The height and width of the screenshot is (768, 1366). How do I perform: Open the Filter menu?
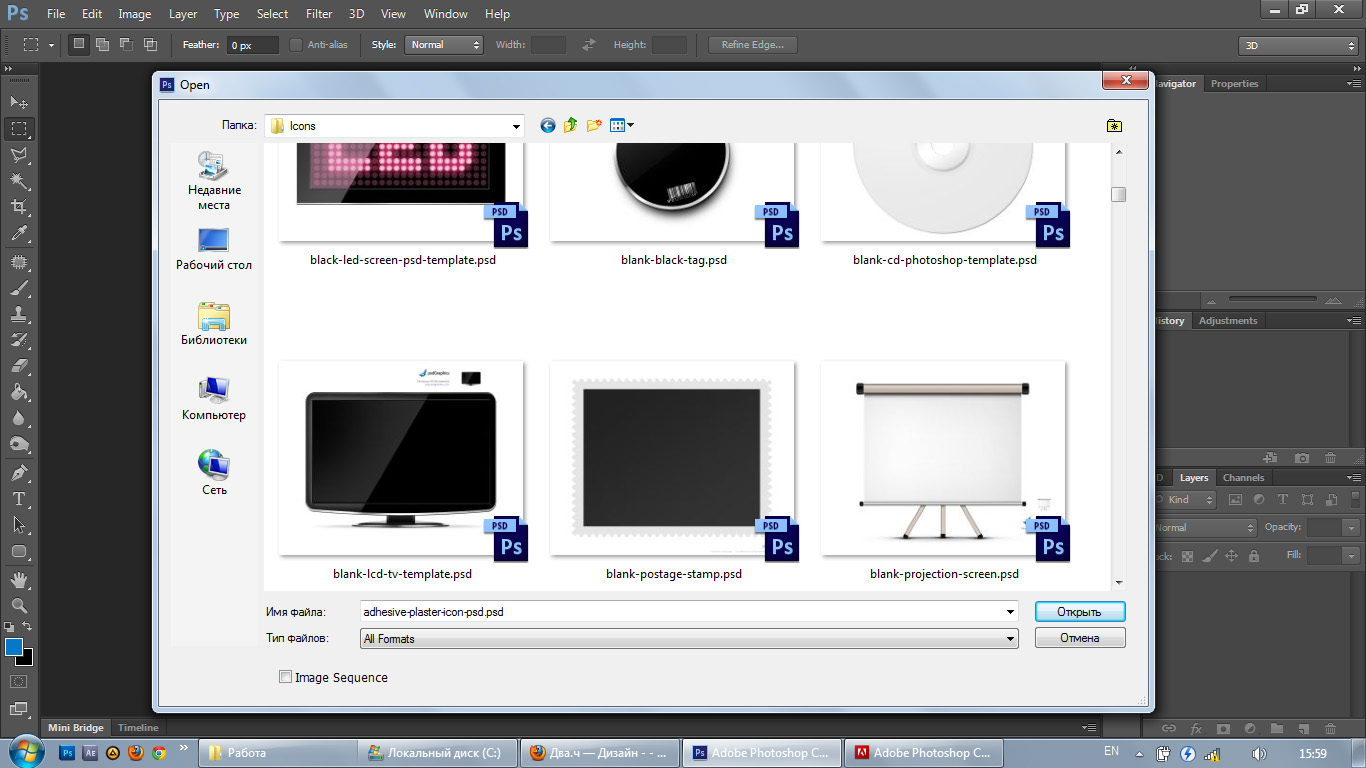tap(319, 14)
